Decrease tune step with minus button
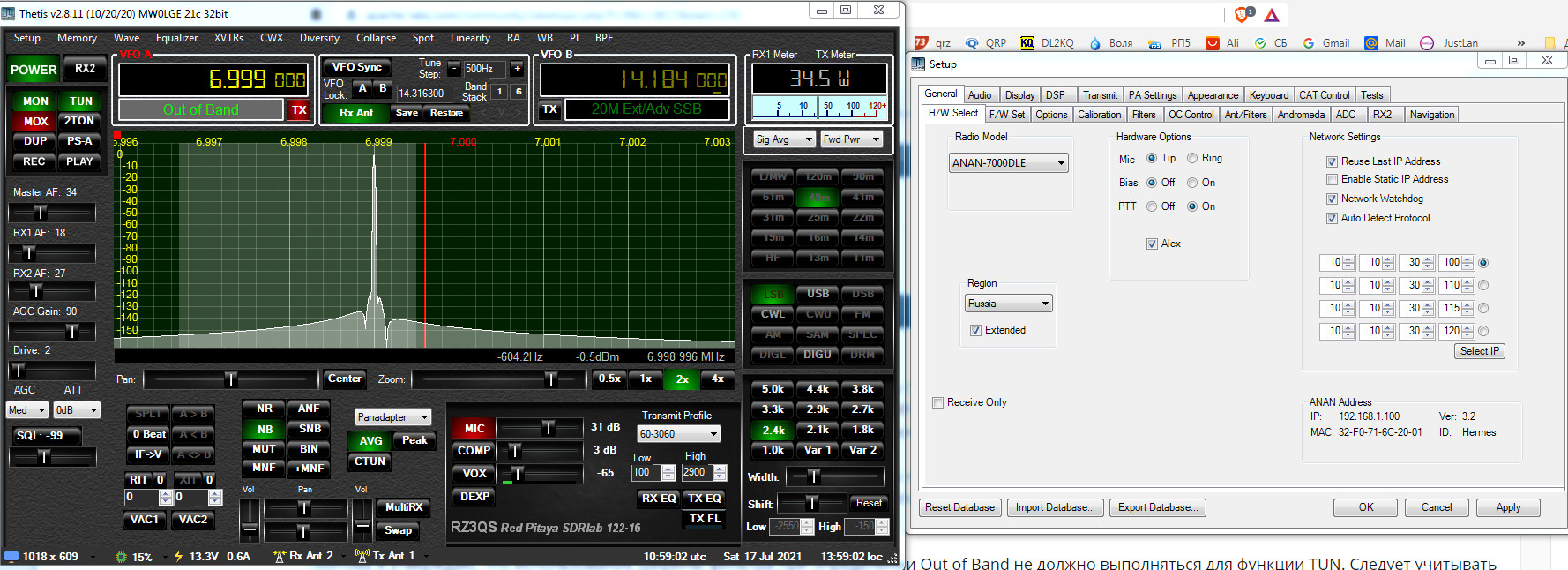 click(454, 69)
